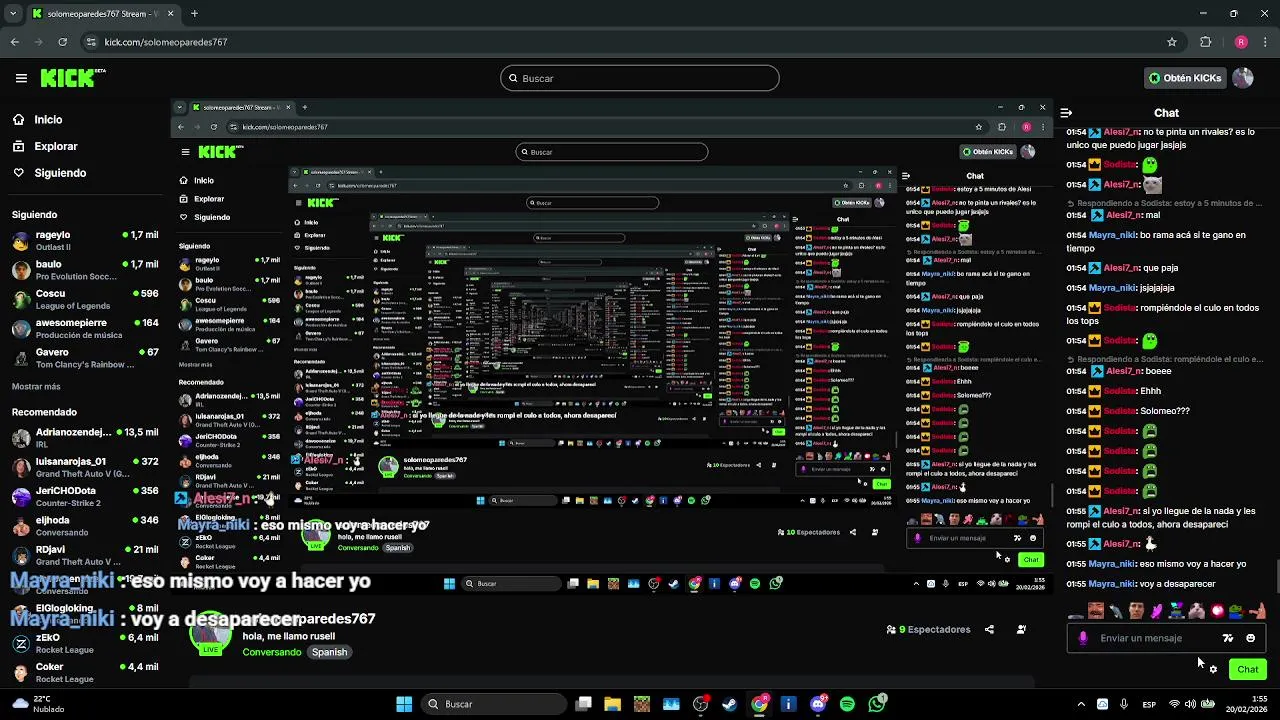Open the Windows Start menu

click(404, 704)
